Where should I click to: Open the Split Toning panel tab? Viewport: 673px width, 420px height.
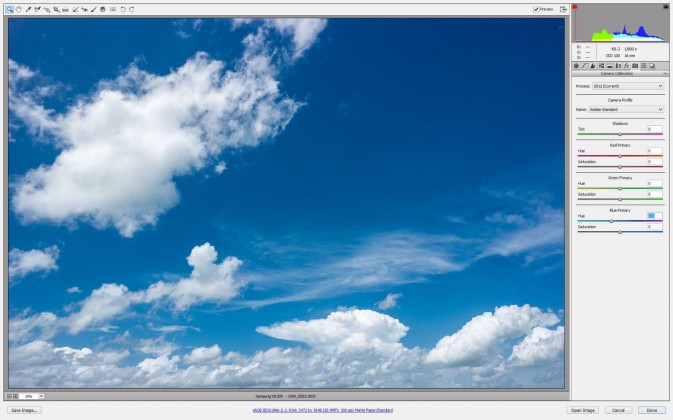[609, 66]
